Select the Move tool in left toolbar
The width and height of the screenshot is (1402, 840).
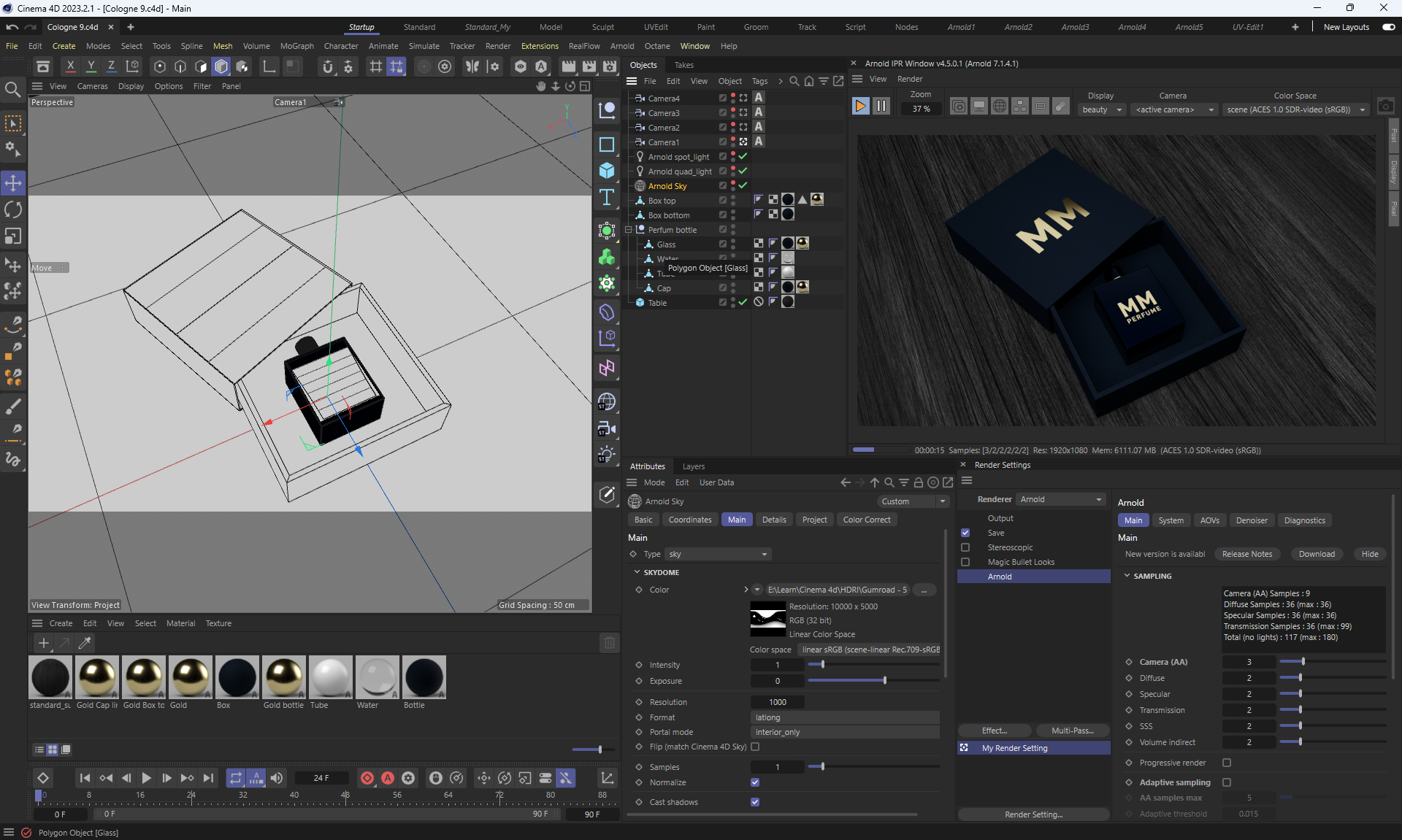(x=13, y=182)
